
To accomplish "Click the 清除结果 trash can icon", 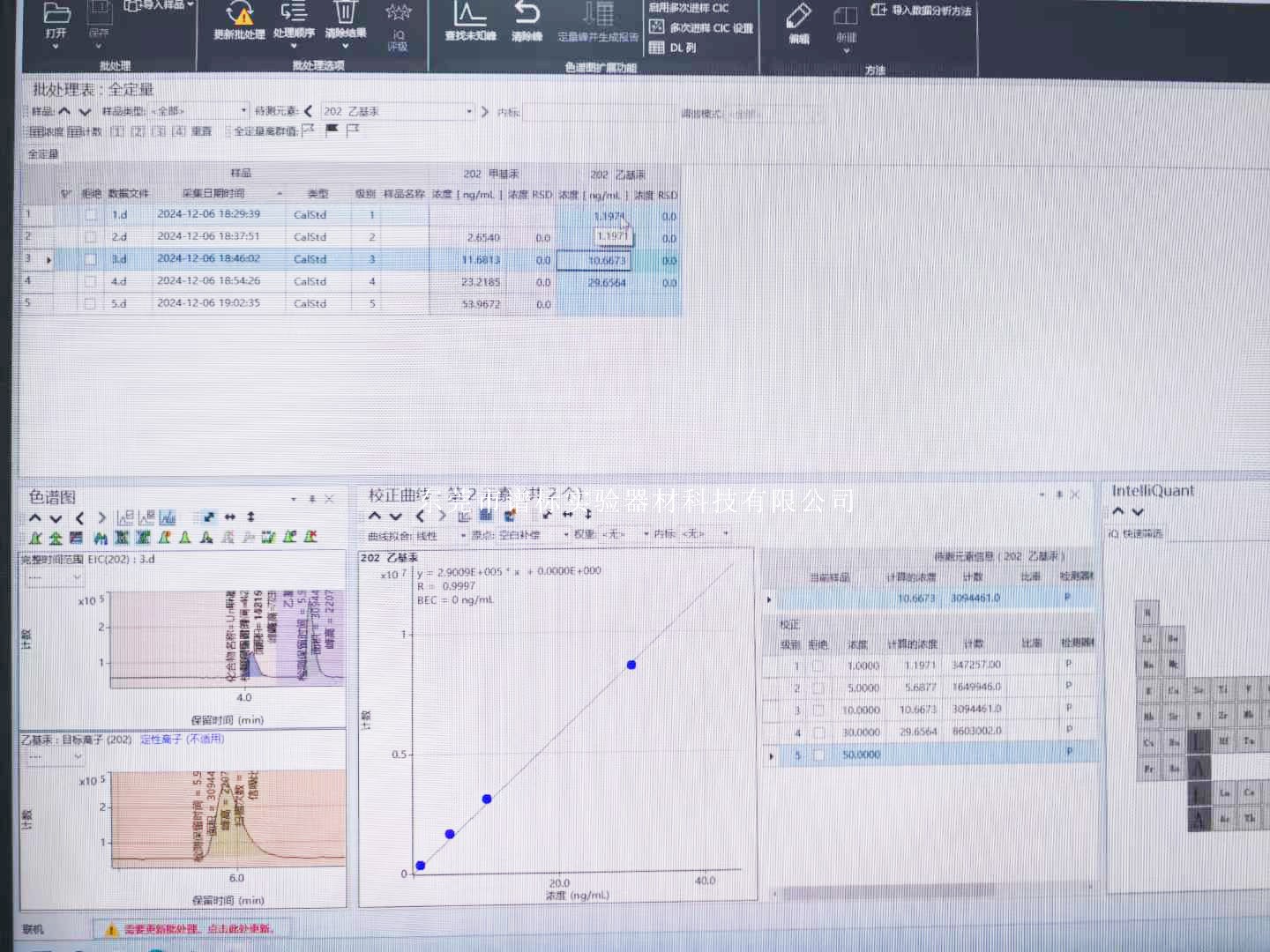I will click(x=345, y=14).
